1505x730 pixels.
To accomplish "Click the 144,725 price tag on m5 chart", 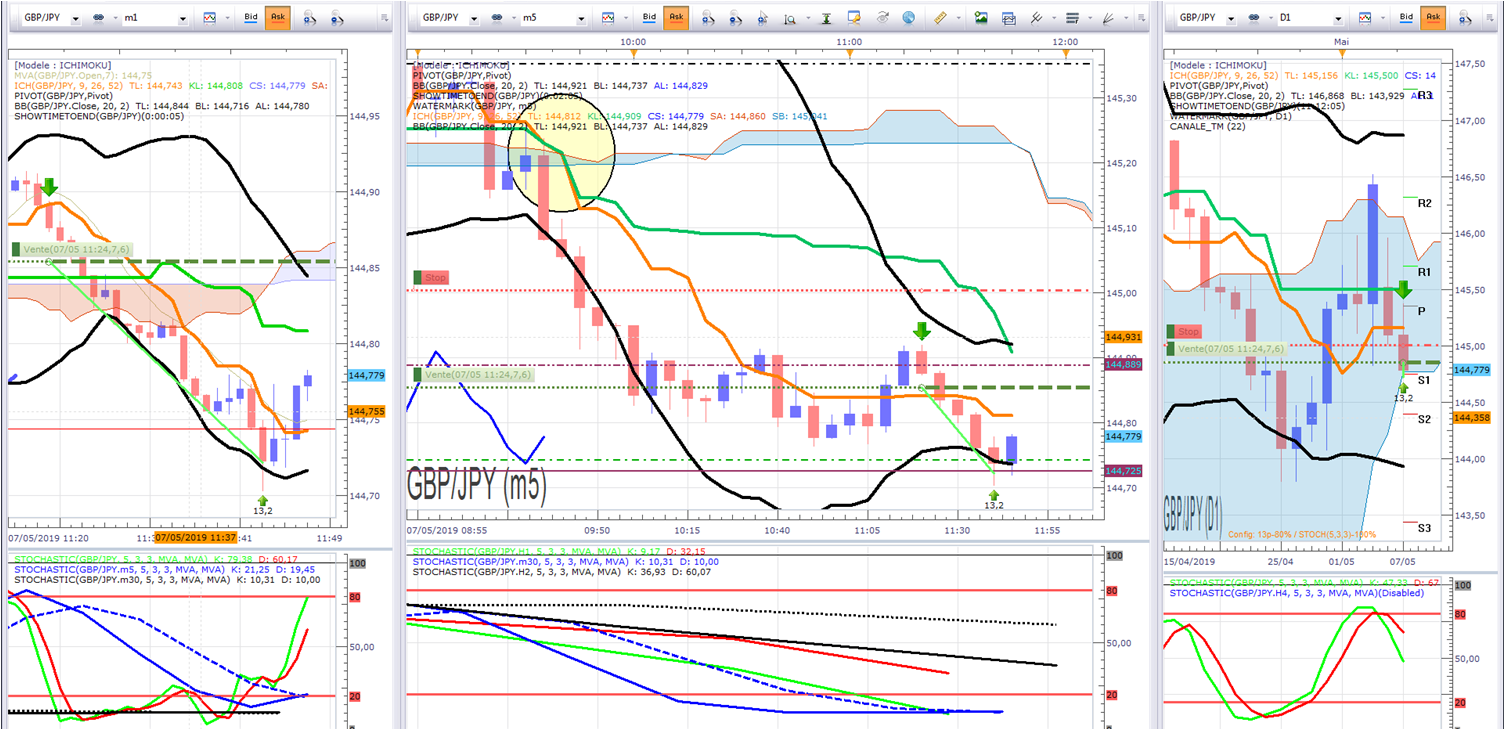I will coord(1122,470).
